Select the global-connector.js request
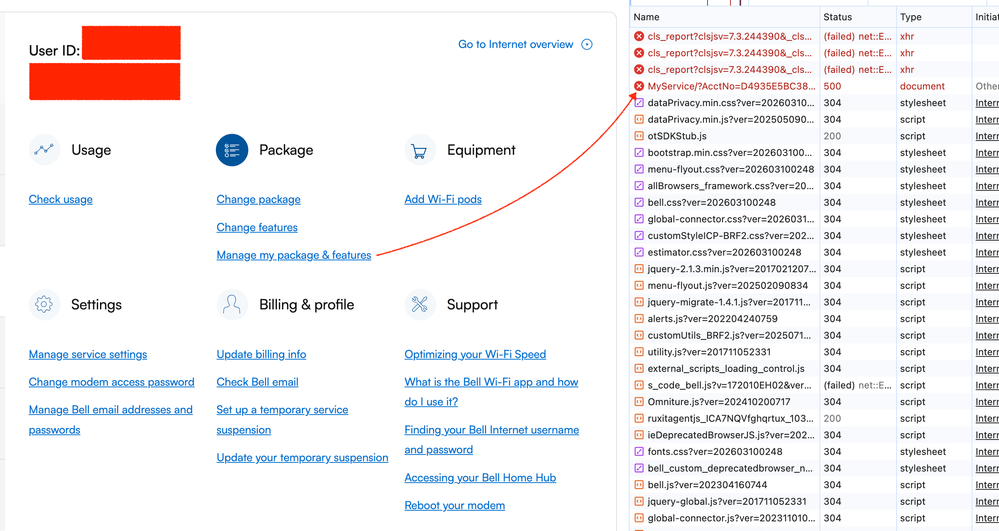 [814, 518]
